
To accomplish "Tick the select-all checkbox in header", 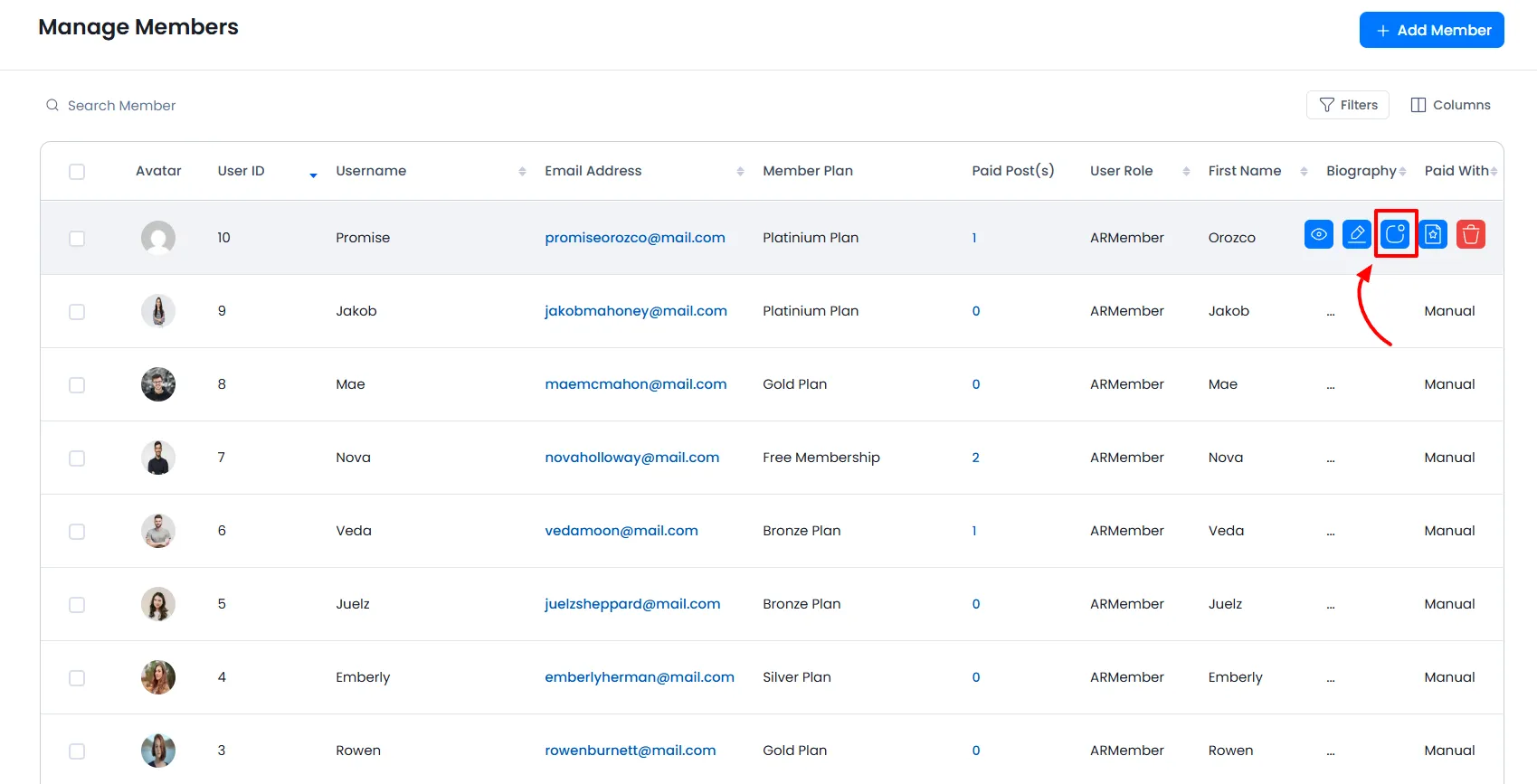I will (x=77, y=172).
